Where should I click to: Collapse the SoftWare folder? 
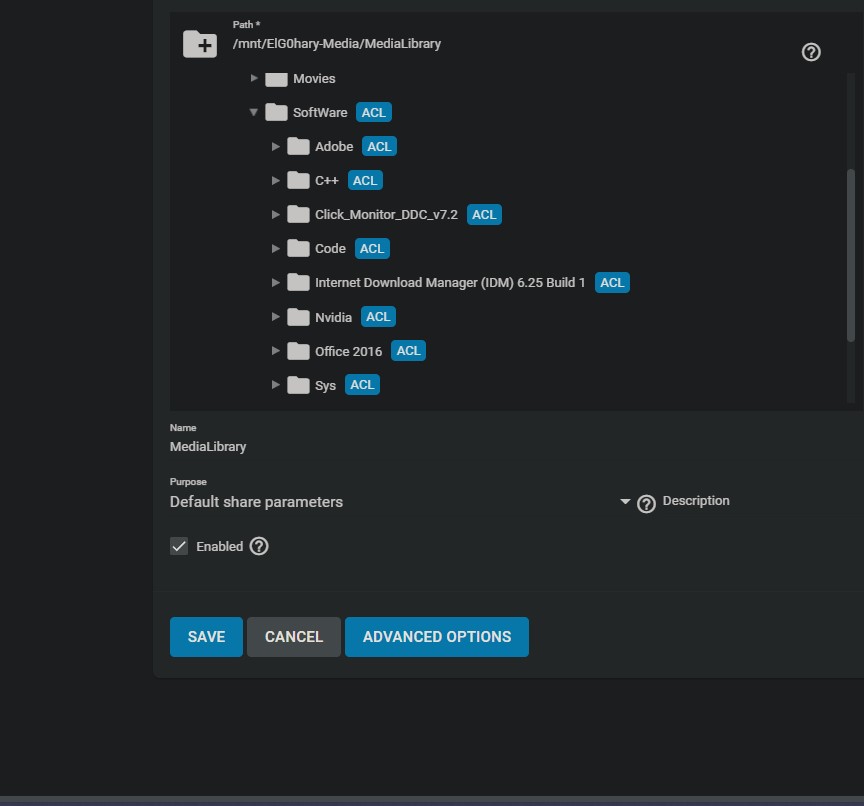point(253,112)
